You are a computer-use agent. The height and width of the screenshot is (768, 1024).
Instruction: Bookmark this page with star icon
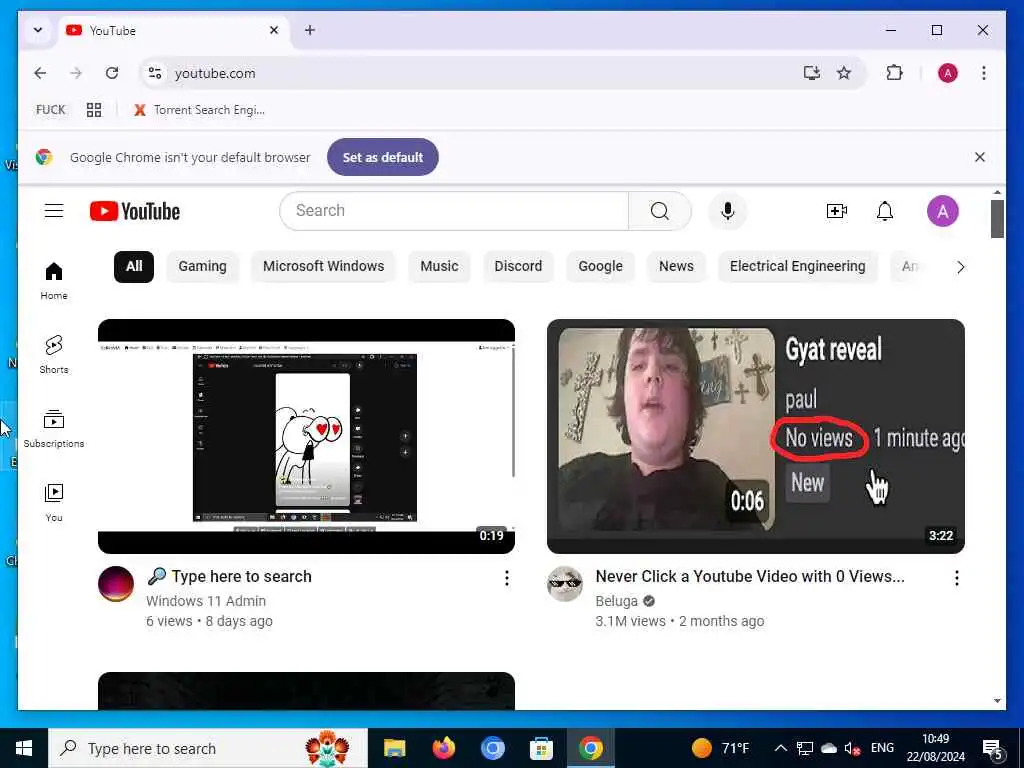844,73
